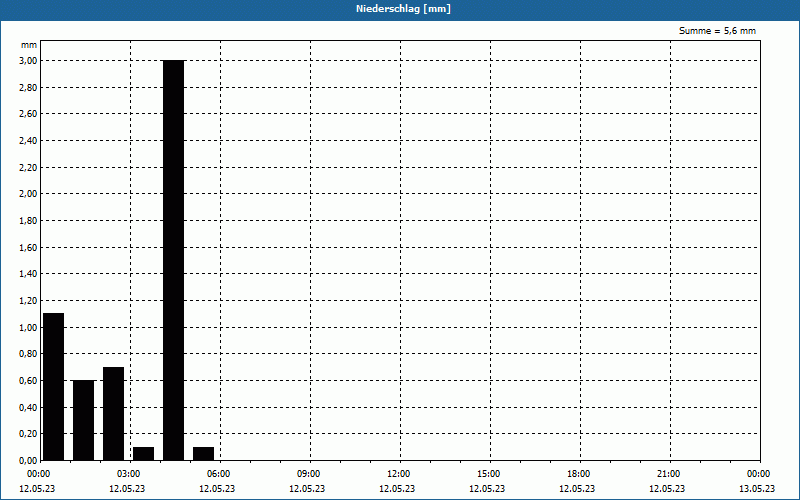Viewport: 800px width, 500px height.
Task: Select the 1,00 y-axis label
Action: coord(28,328)
